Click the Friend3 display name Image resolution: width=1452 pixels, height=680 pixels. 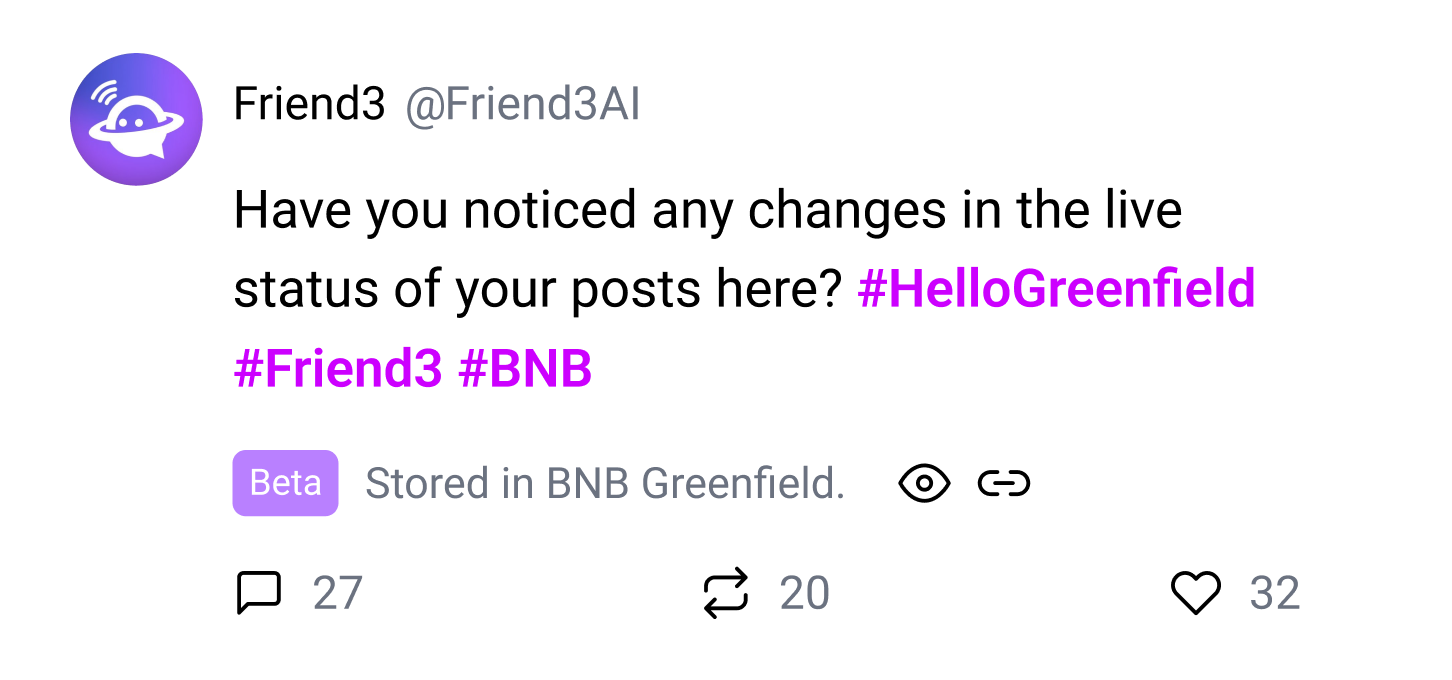click(x=309, y=104)
